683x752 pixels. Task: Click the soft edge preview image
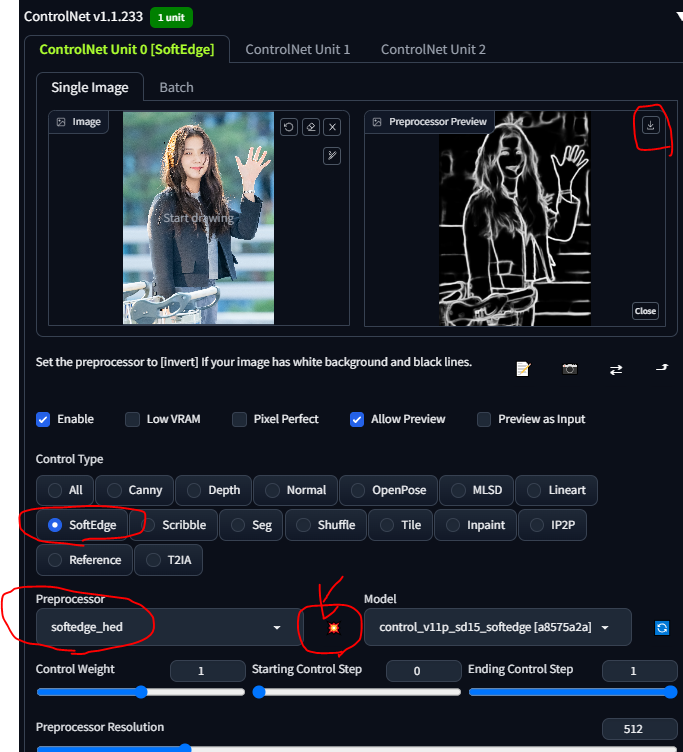(515, 219)
